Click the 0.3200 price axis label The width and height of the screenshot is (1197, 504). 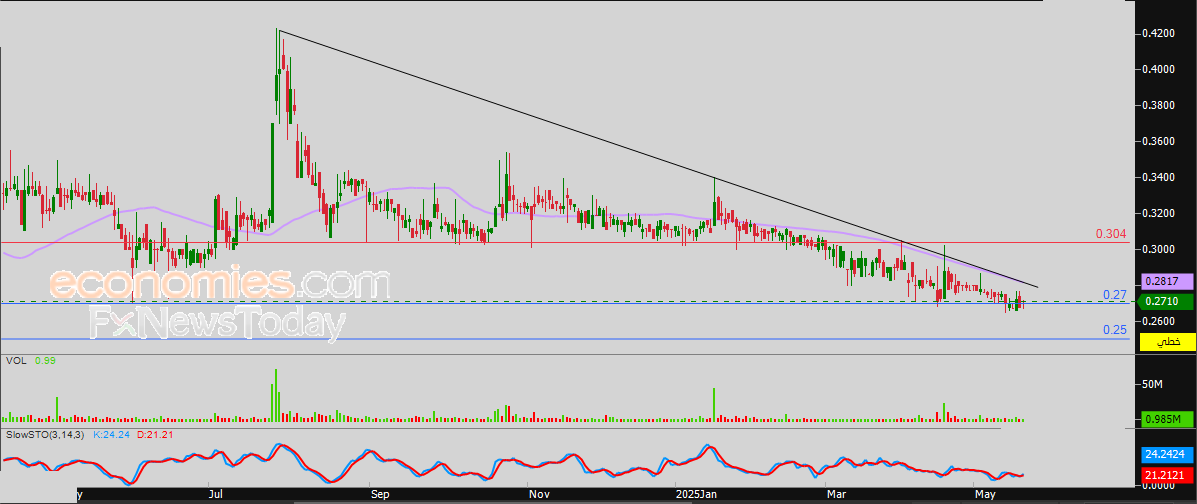pos(1157,214)
